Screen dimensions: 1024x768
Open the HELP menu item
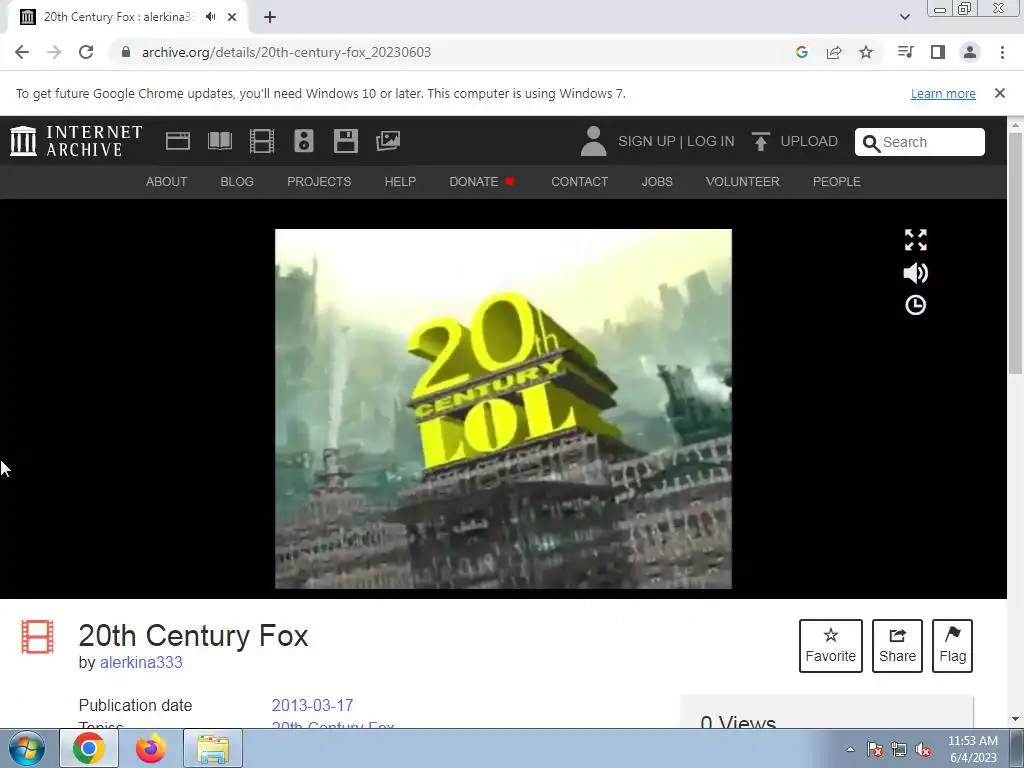pos(400,182)
